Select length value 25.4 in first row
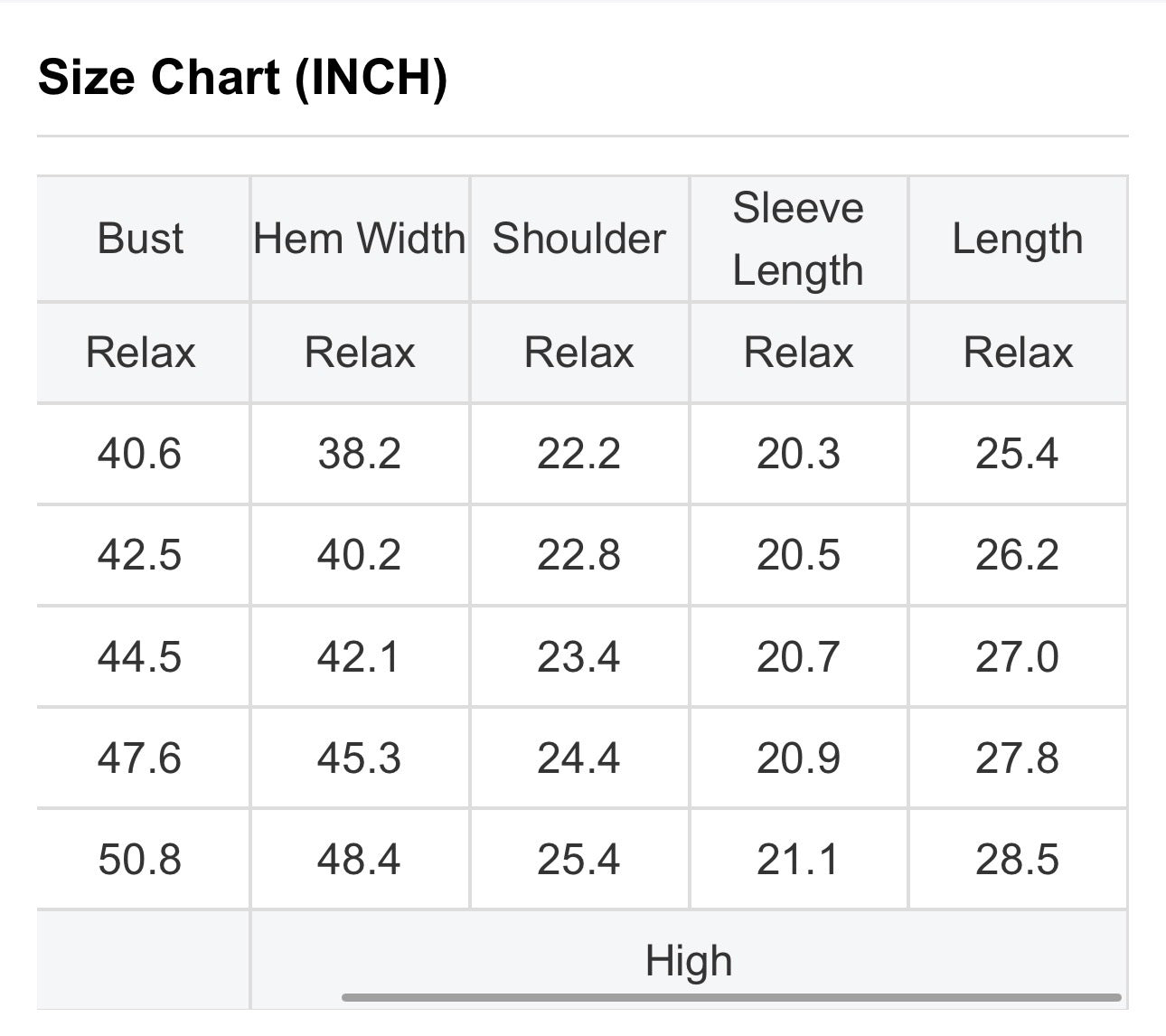The image size is (1166, 1036). (x=1017, y=453)
